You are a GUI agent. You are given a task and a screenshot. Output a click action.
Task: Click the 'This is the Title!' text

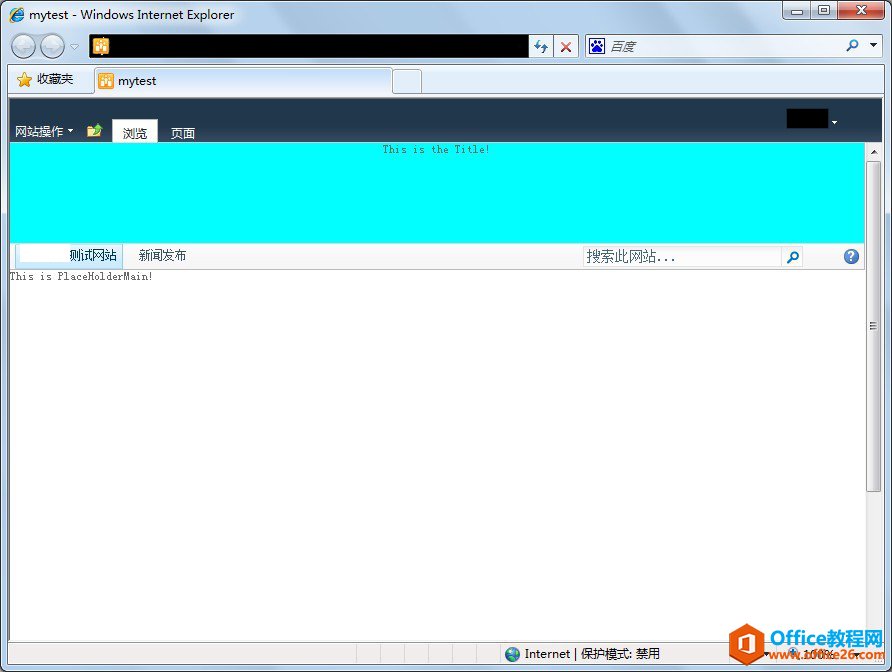click(x=436, y=150)
